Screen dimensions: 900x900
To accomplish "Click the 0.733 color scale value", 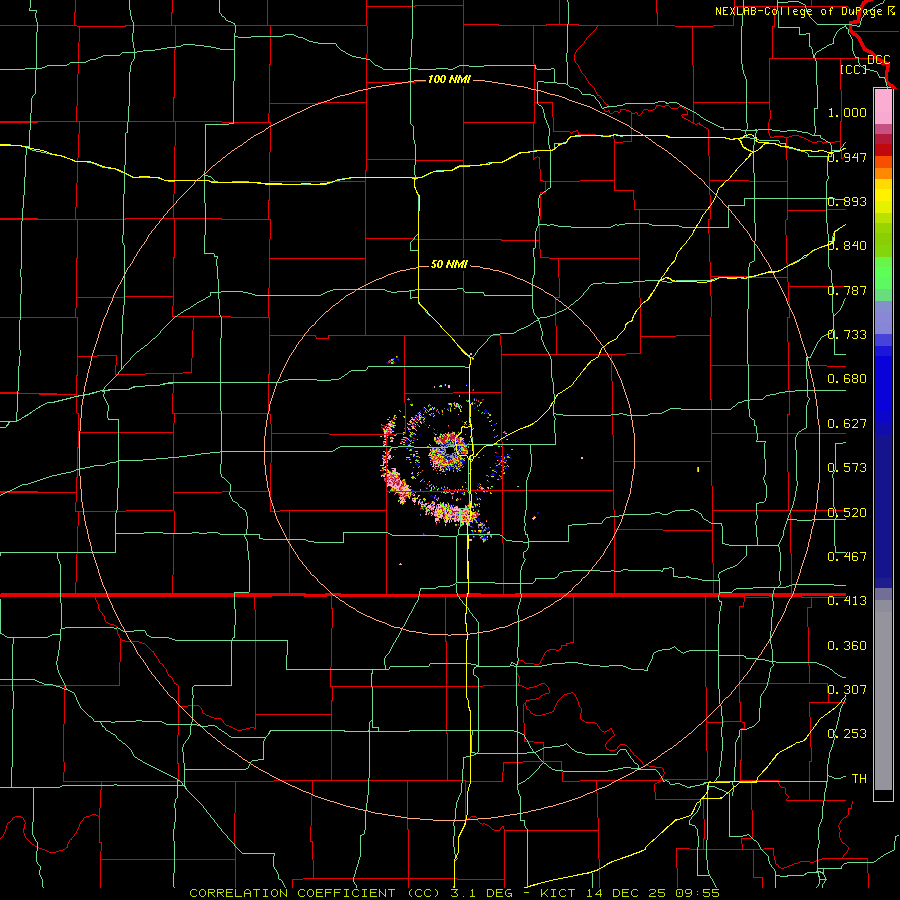I will (x=847, y=335).
